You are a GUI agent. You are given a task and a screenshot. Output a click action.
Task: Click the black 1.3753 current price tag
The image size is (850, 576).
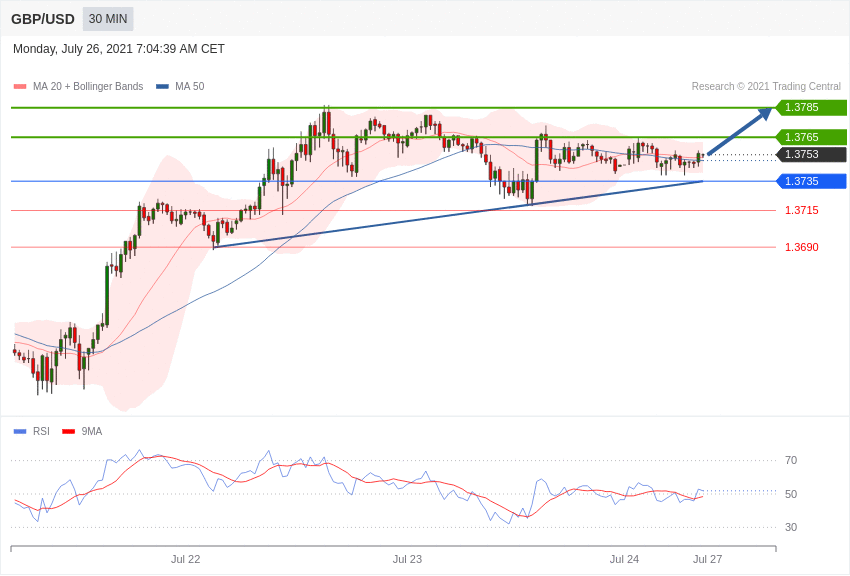tap(811, 154)
